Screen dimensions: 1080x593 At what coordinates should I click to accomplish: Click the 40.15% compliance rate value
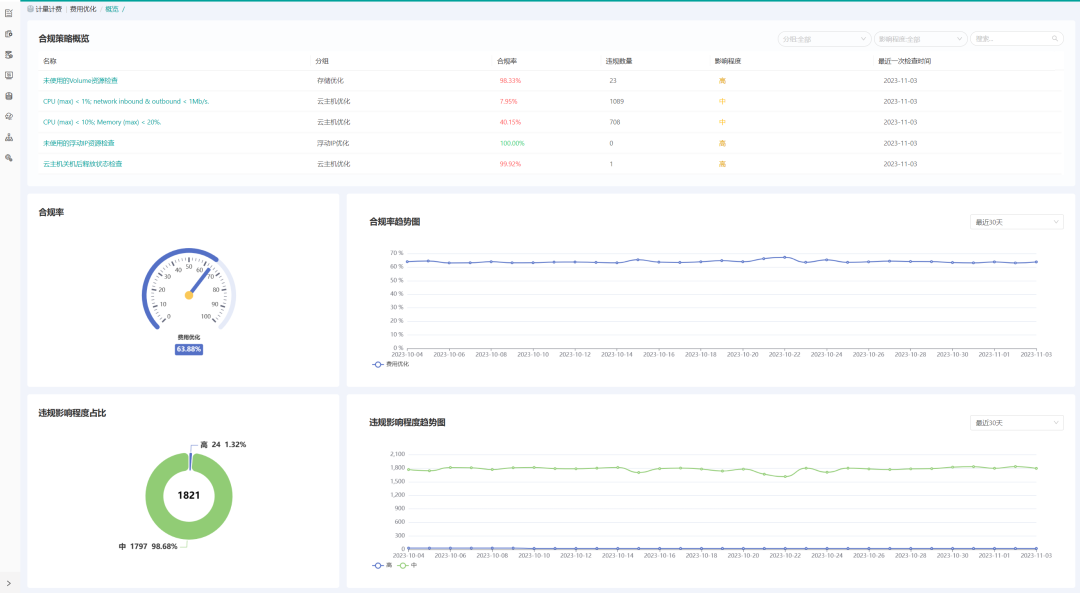(510, 122)
